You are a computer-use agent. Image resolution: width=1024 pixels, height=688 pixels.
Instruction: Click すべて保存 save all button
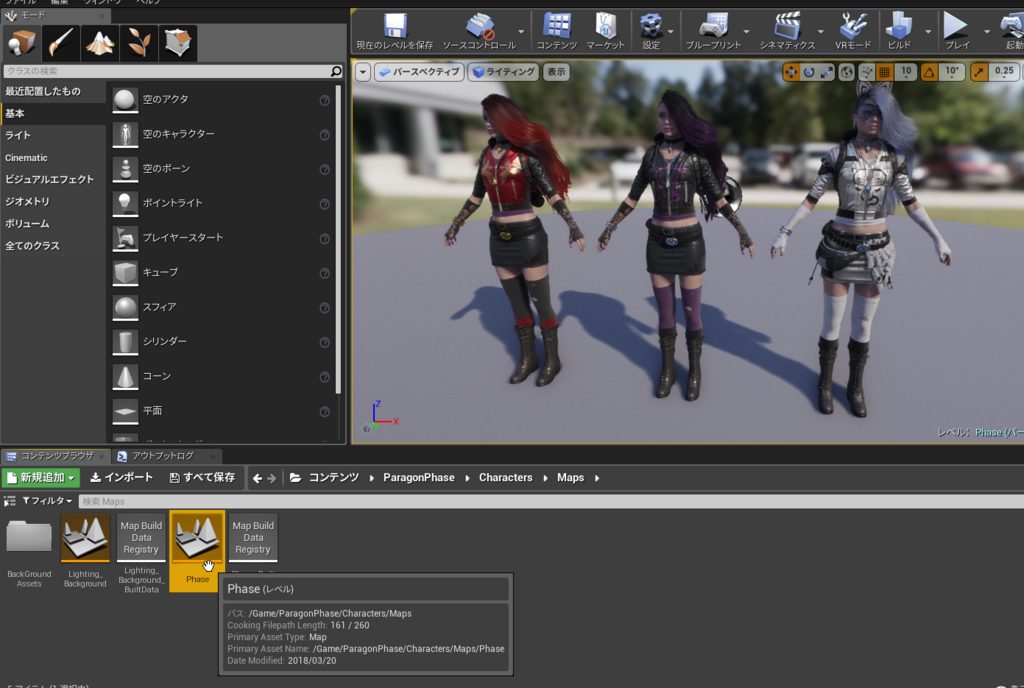[x=202, y=478]
